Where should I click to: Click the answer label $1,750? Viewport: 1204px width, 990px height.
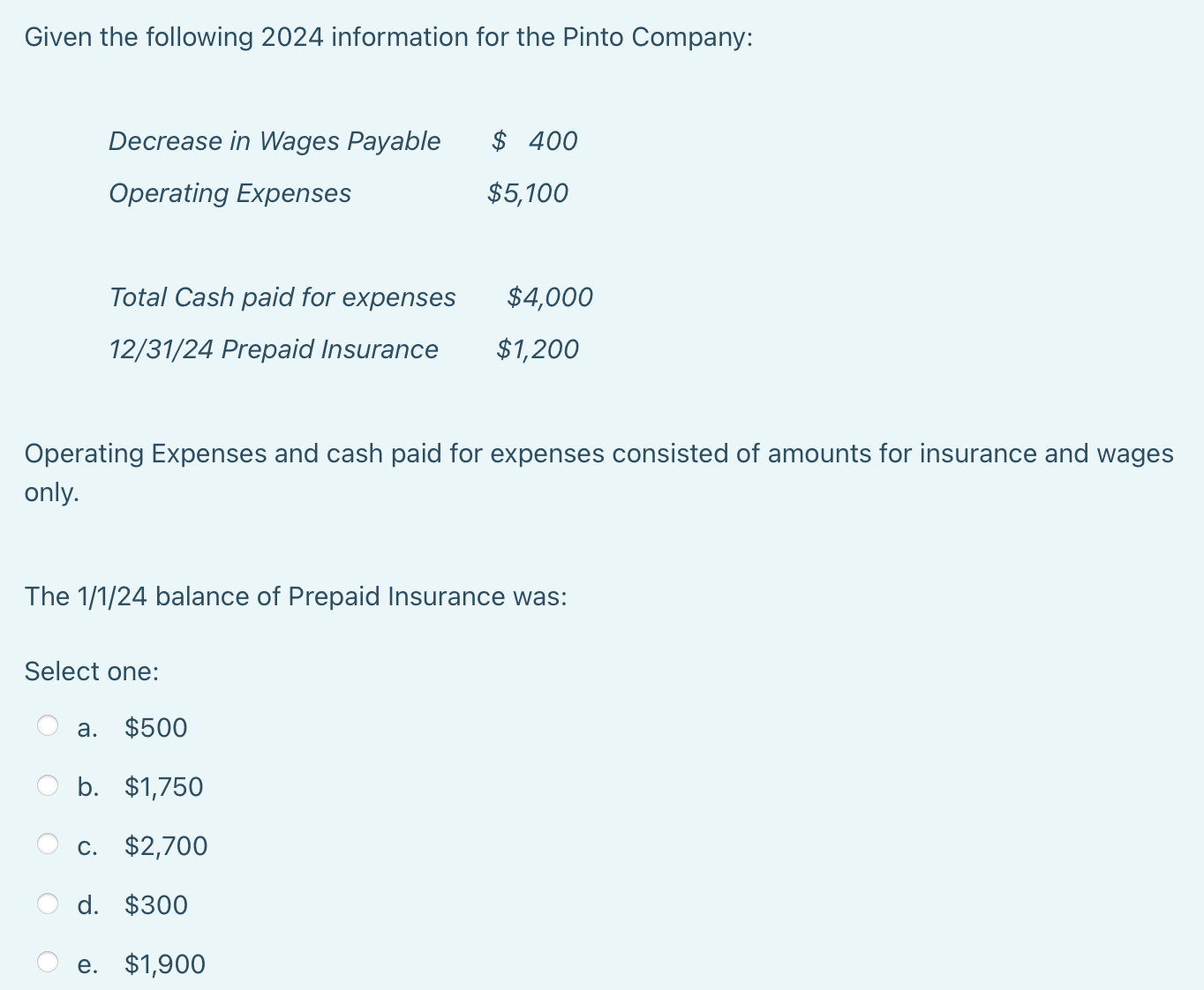(162, 787)
